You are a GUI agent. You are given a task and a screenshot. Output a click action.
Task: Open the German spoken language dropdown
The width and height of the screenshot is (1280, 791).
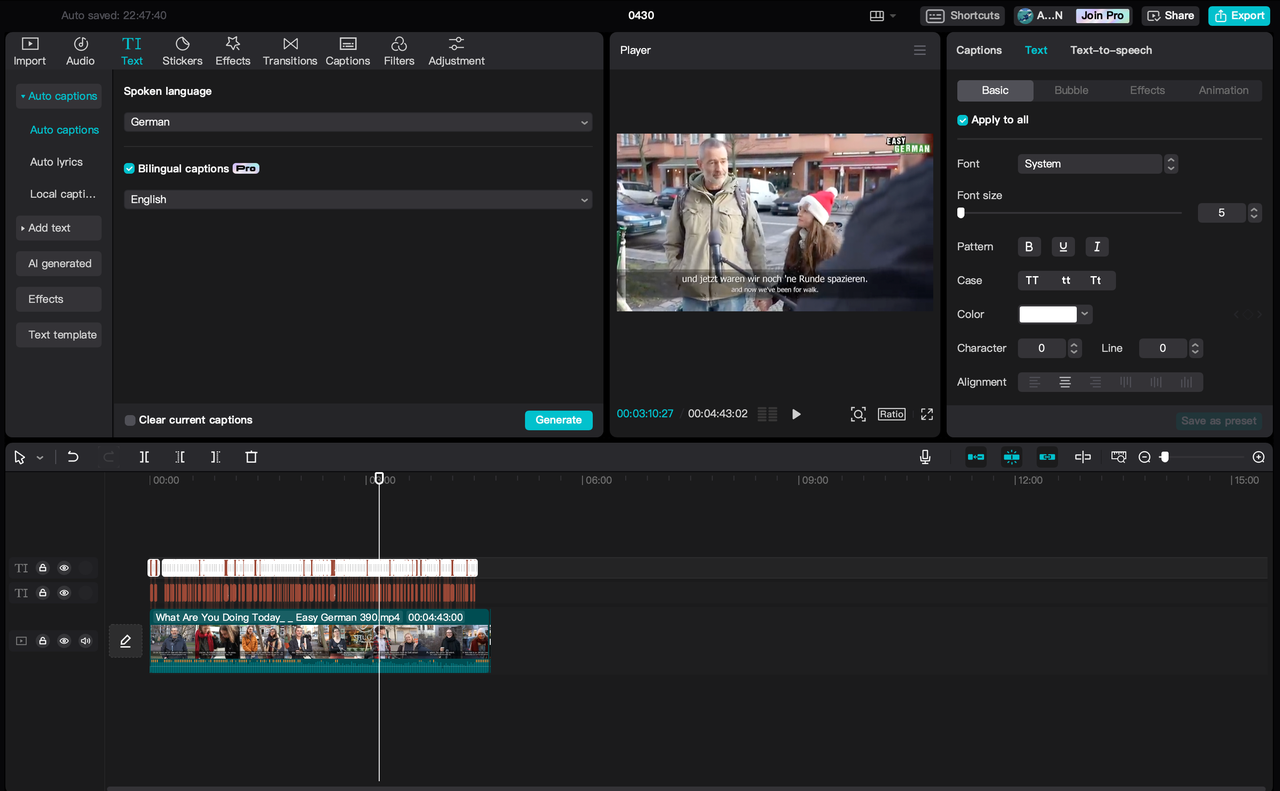click(357, 122)
